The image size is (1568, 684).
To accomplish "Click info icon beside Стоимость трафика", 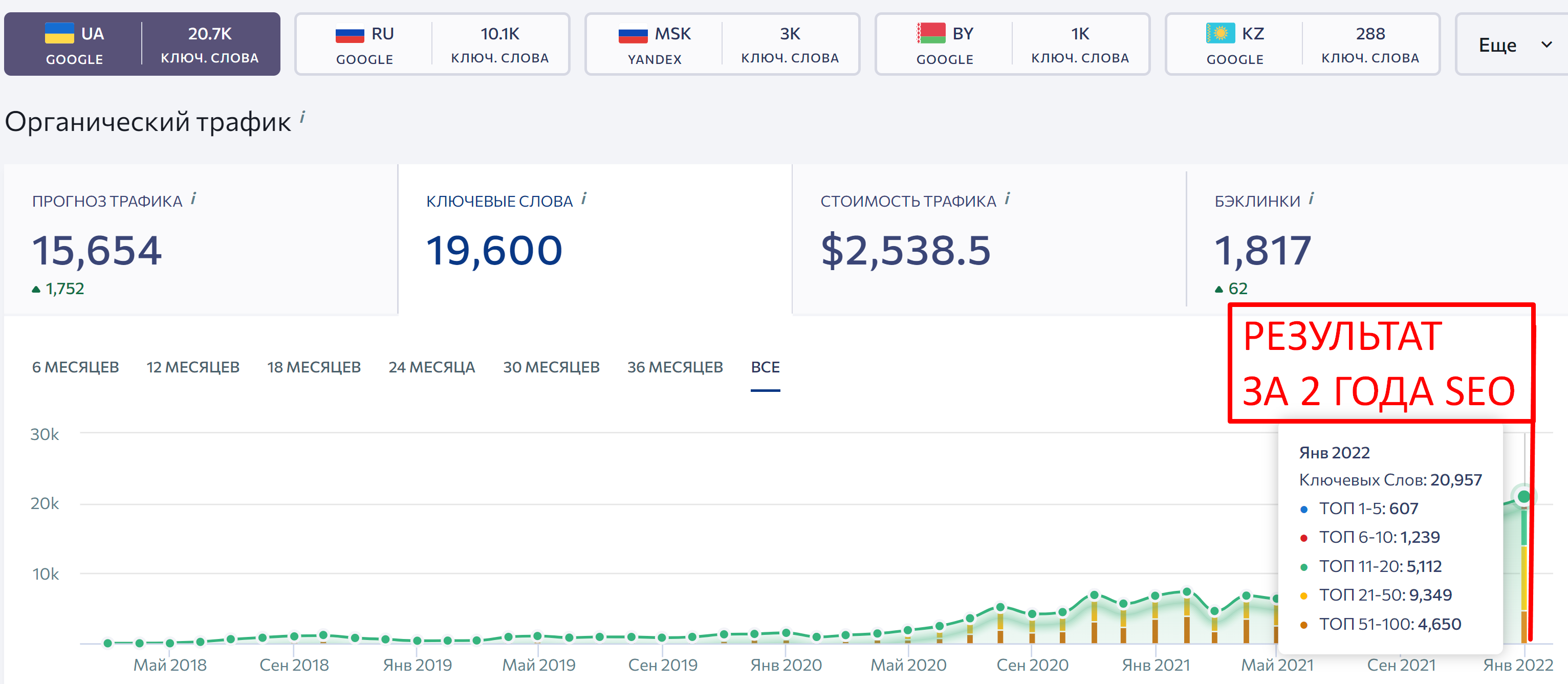I will pyautogui.click(x=1008, y=198).
